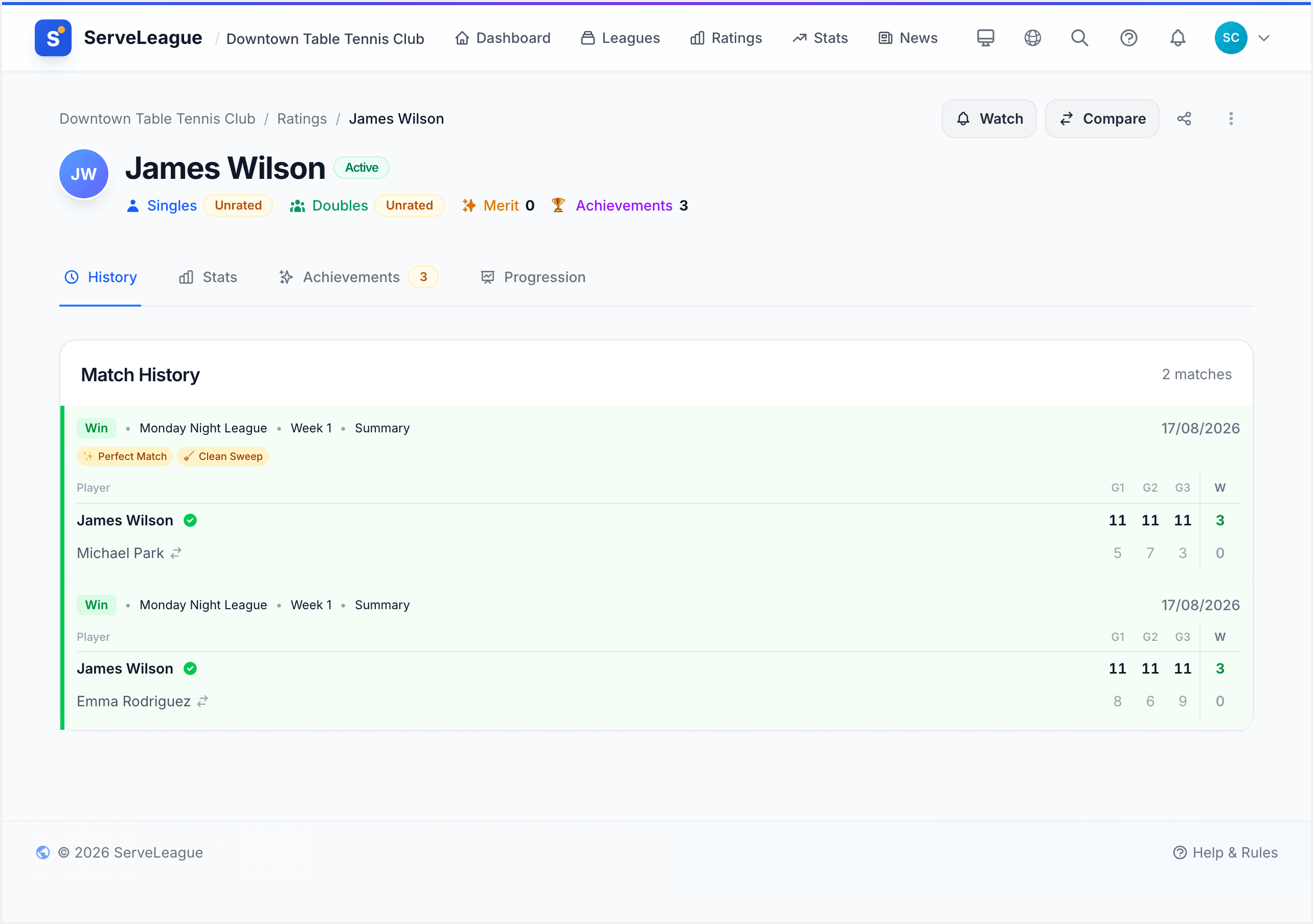Click the Merit sparkle icon
The image size is (1313, 924).
point(469,205)
